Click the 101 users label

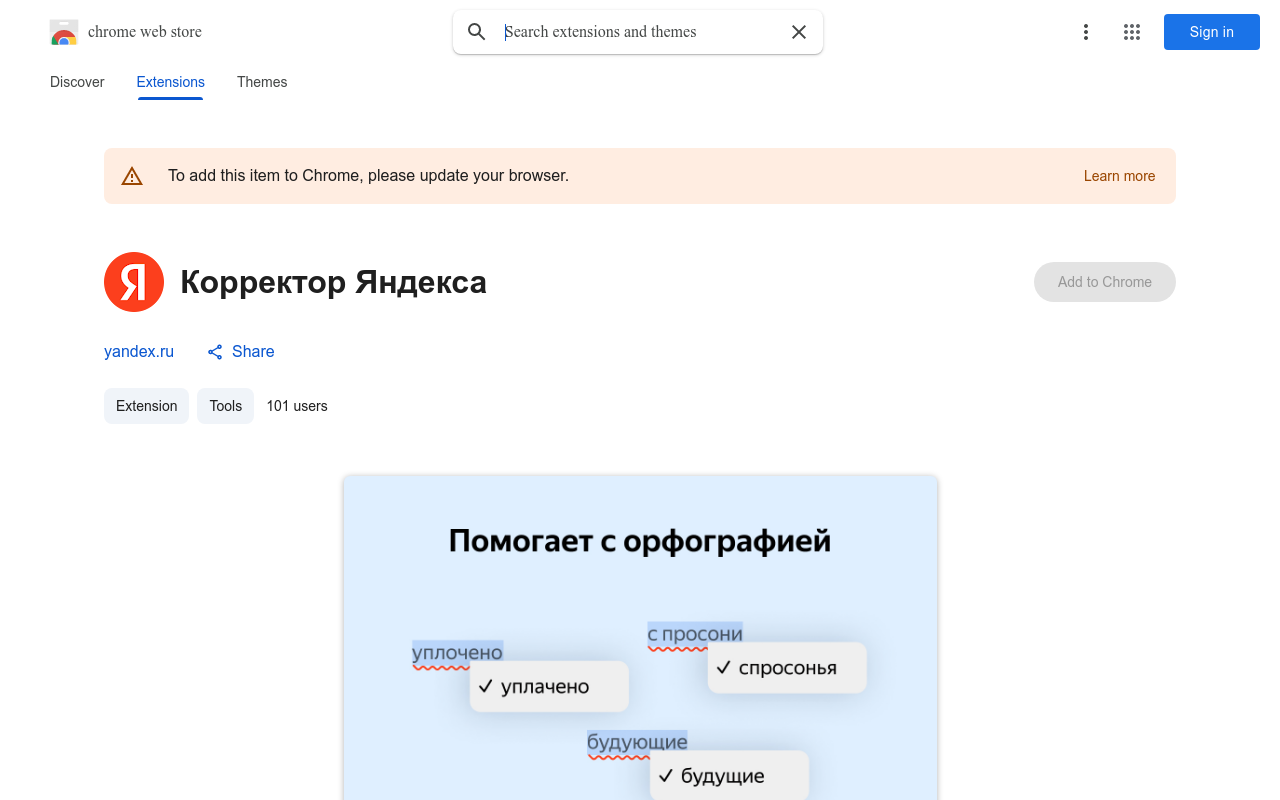click(x=297, y=406)
